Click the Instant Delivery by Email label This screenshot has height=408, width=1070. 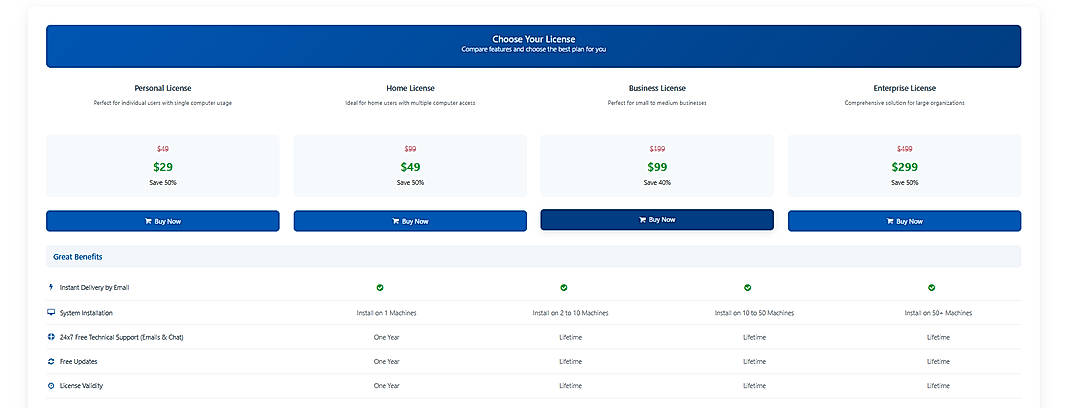(x=94, y=288)
